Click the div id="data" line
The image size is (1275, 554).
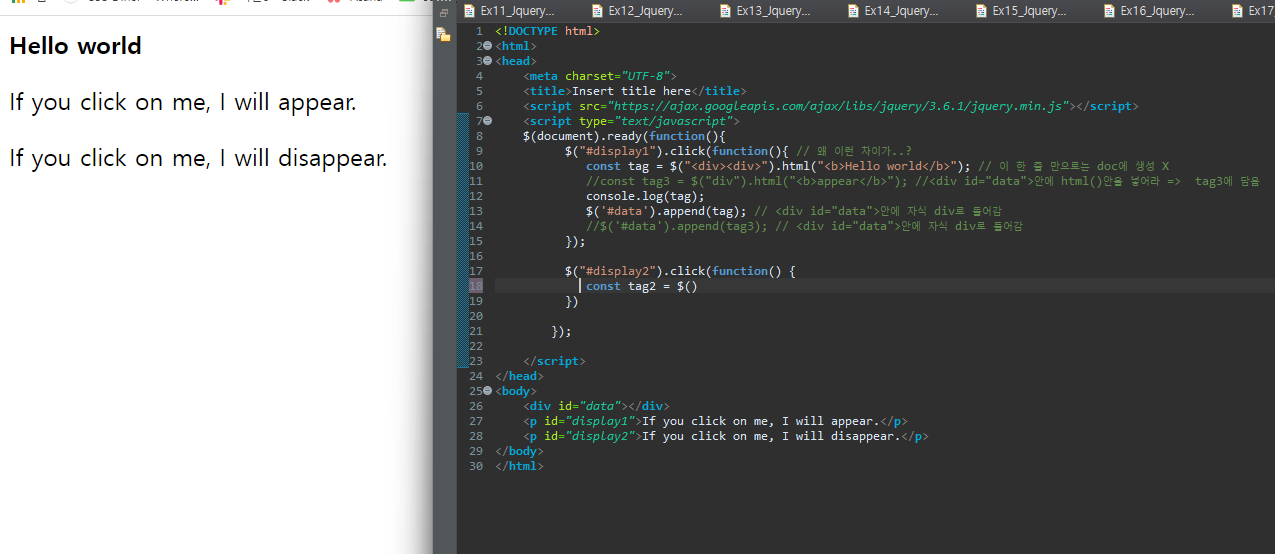coord(596,406)
